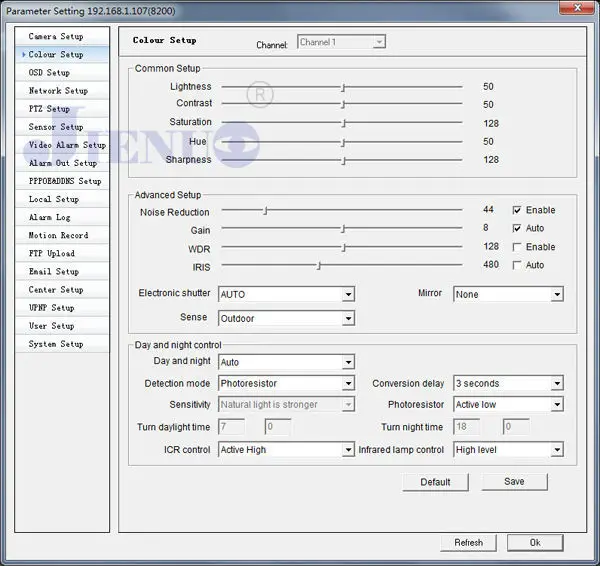Enable Noise Reduction checkbox
This screenshot has width=600, height=566.
[517, 210]
